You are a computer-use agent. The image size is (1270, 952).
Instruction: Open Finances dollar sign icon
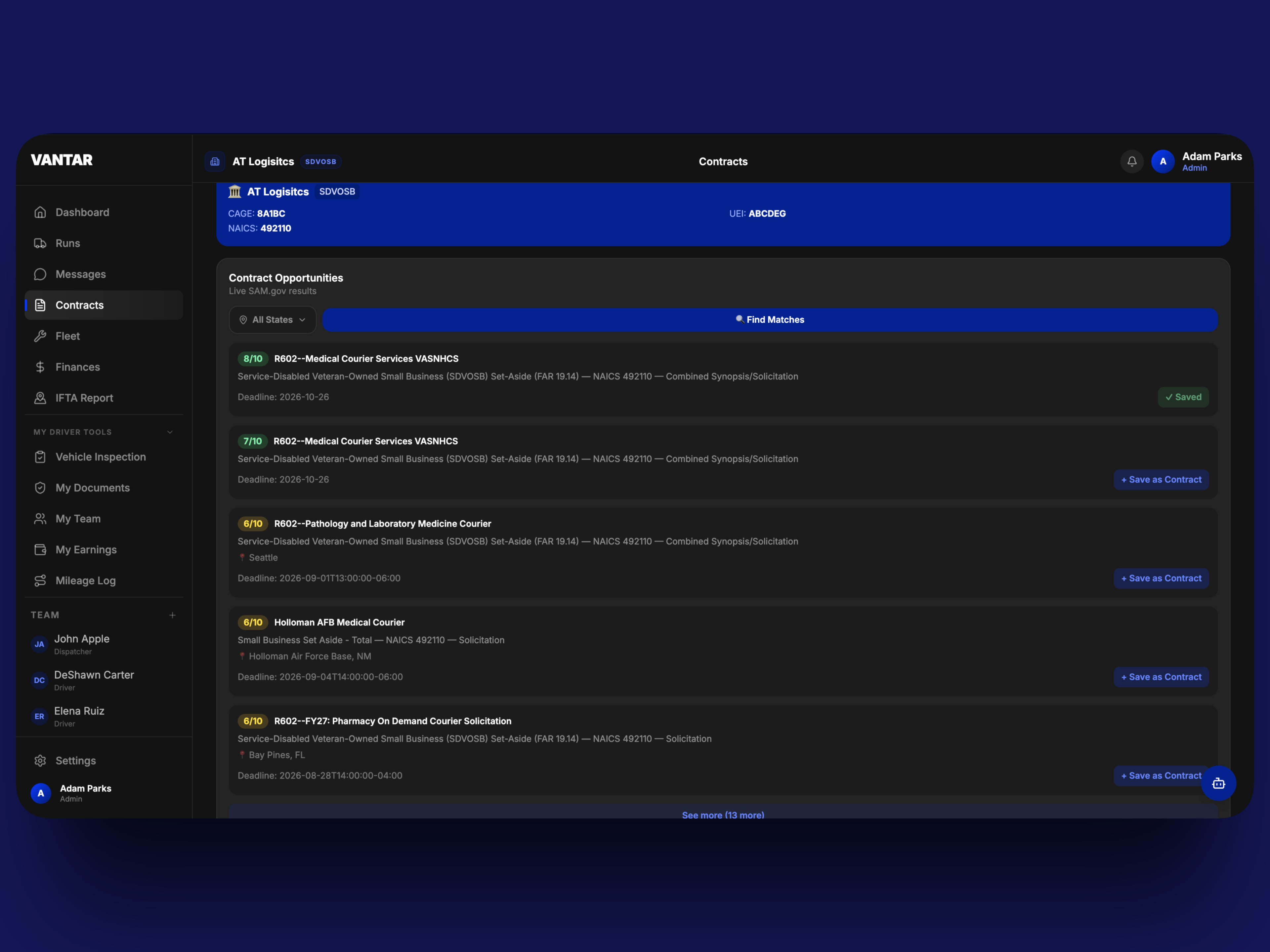point(40,367)
